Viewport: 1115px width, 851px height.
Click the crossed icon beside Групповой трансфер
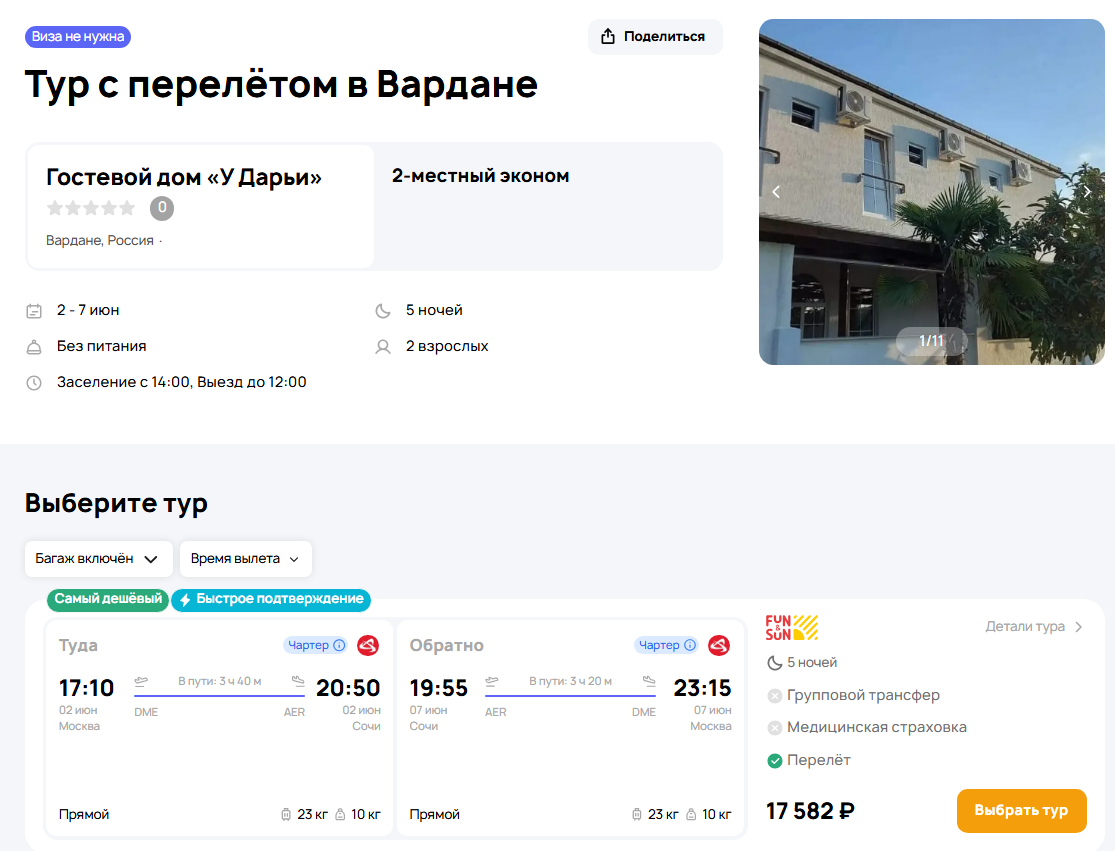pos(775,695)
